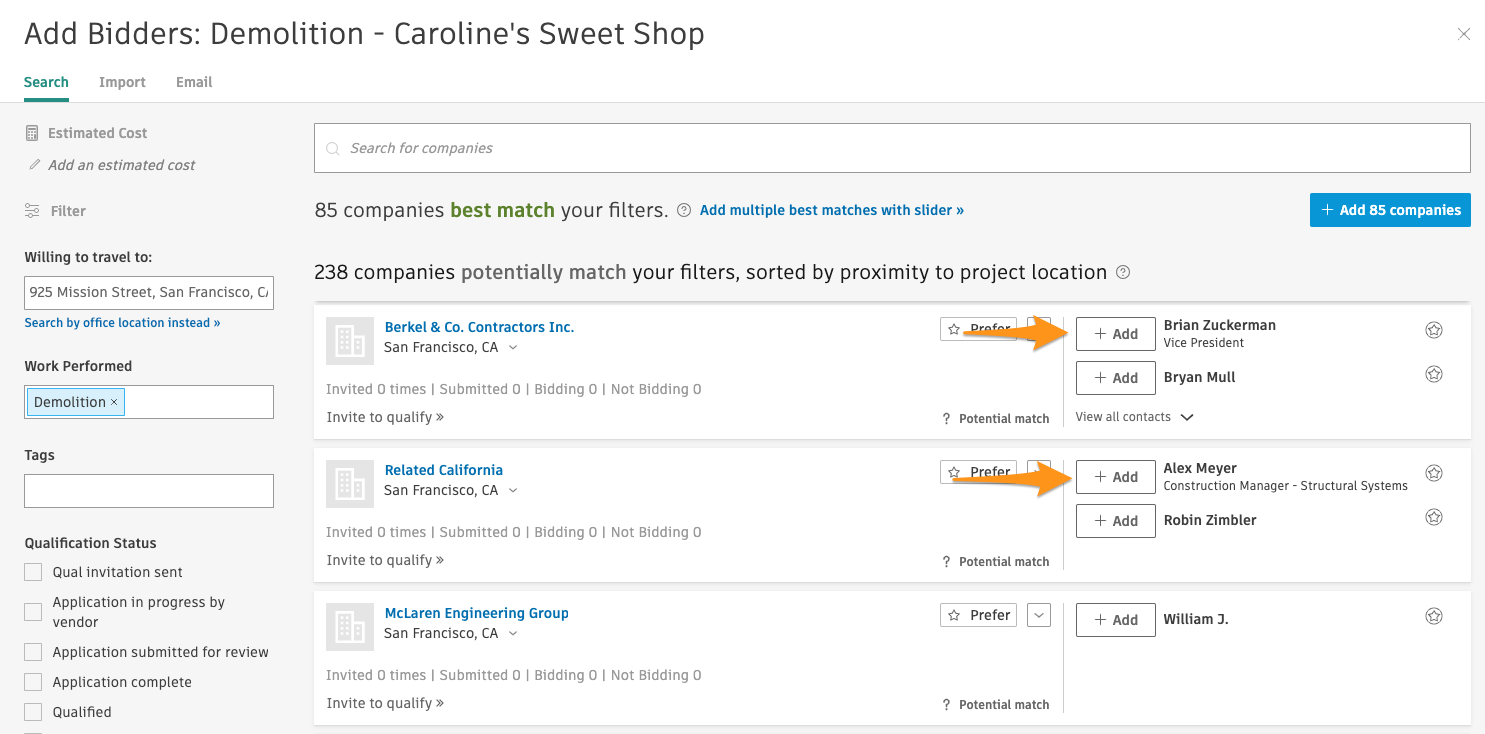The width and height of the screenshot is (1485, 734).
Task: Click Add 85 companies button
Action: click(1390, 210)
